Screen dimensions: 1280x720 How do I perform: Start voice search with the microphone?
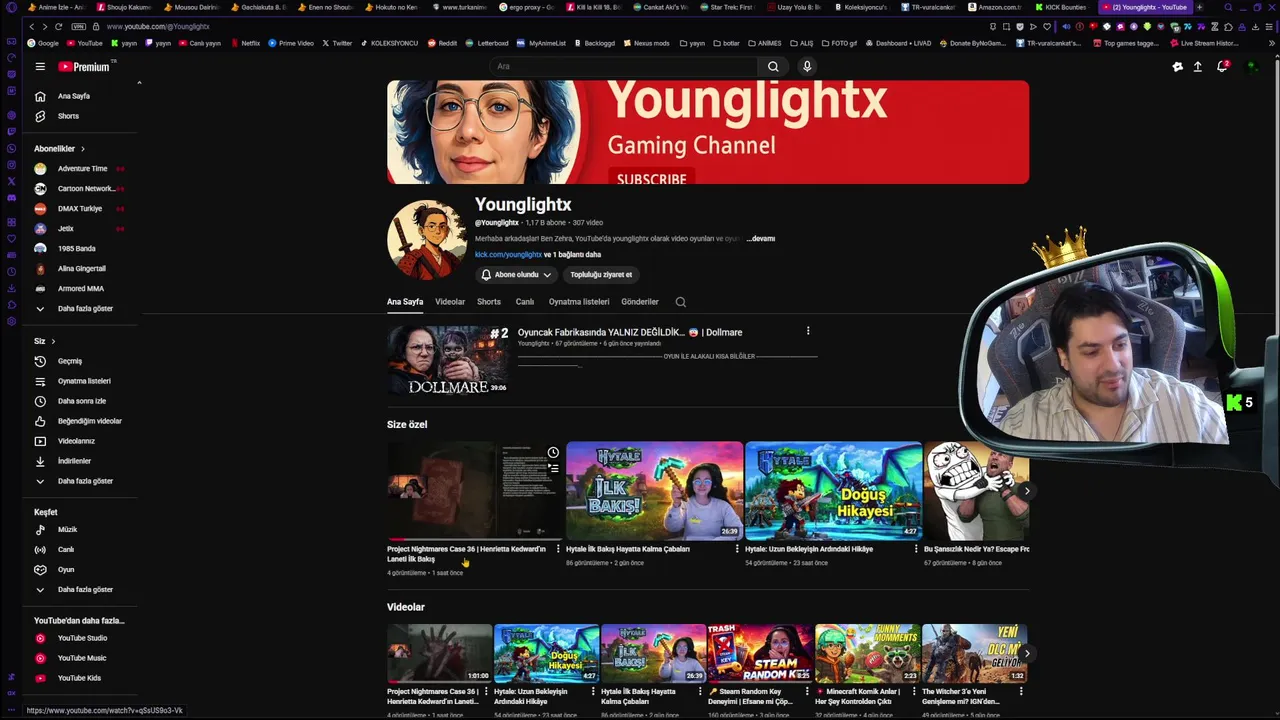pos(807,67)
